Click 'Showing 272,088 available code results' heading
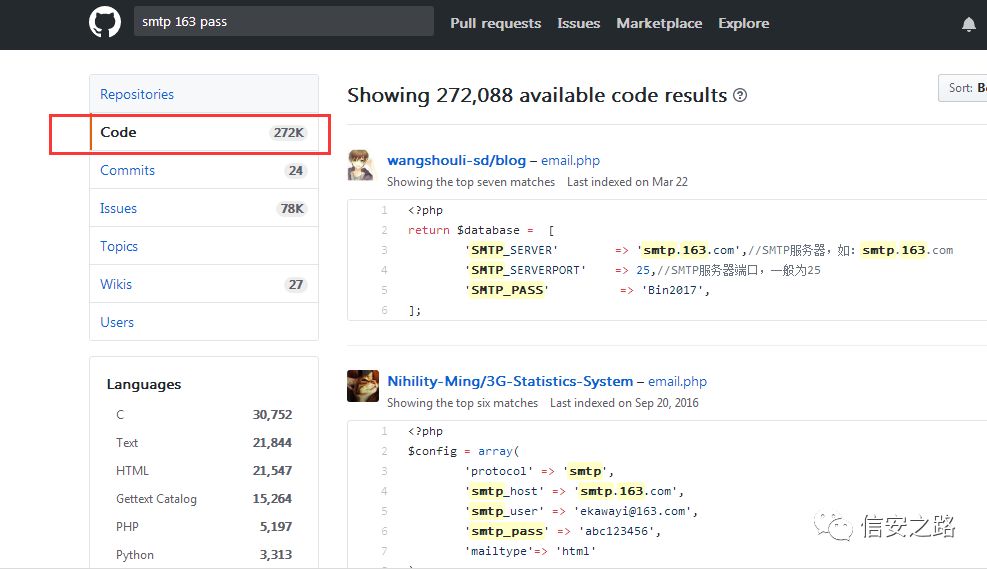This screenshot has height=569, width=987. [x=537, y=95]
